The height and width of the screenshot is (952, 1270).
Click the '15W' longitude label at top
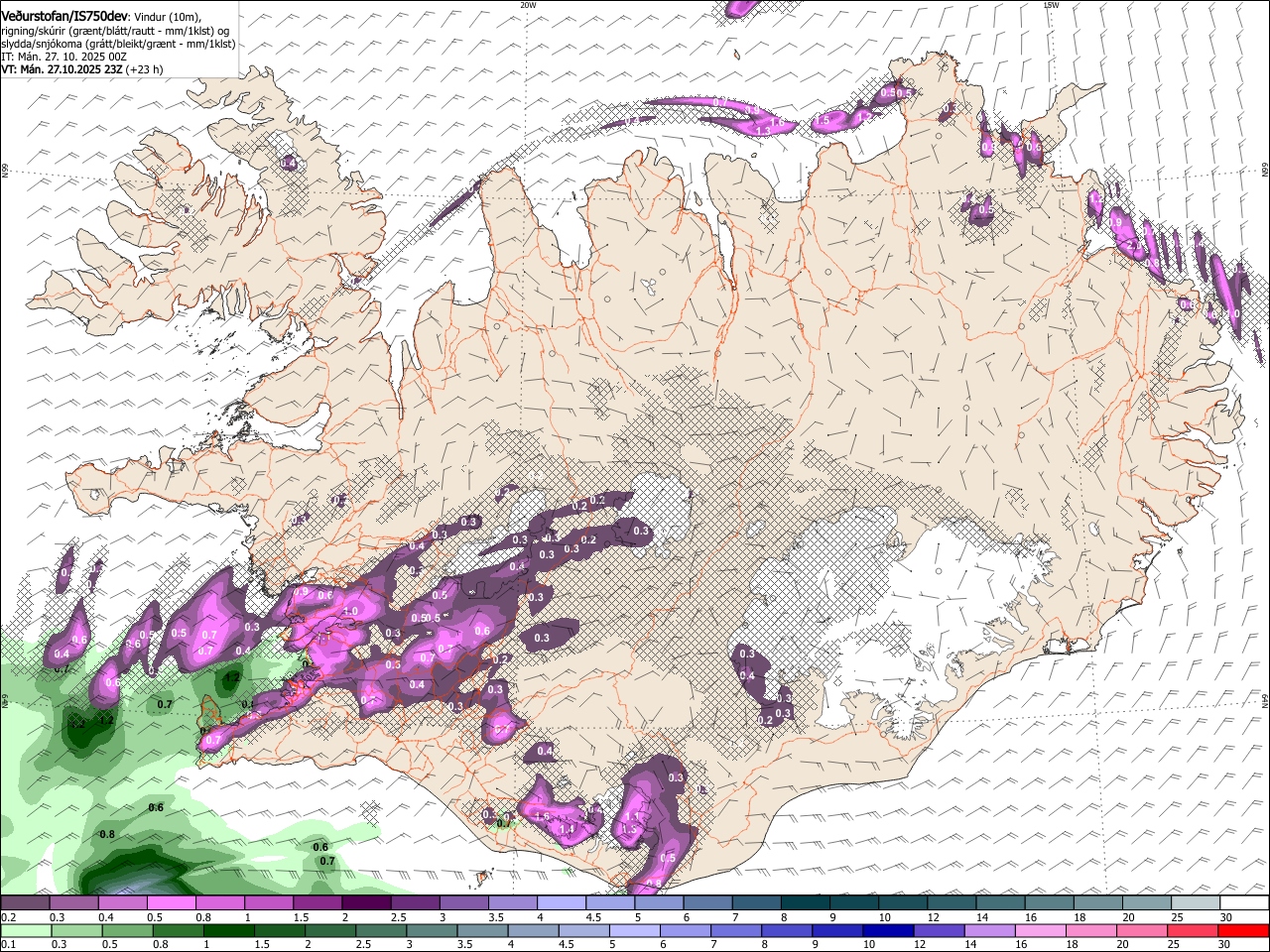point(1052,5)
